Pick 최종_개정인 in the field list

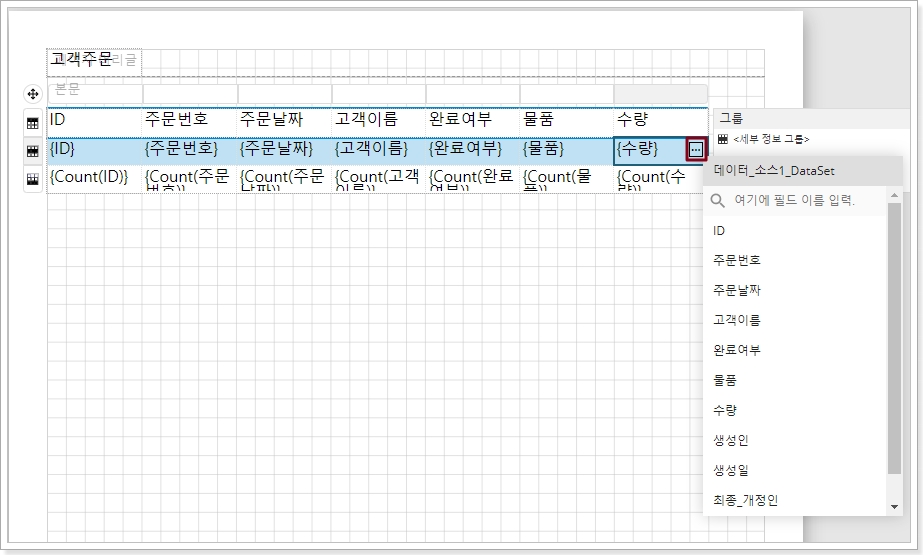(x=745, y=500)
